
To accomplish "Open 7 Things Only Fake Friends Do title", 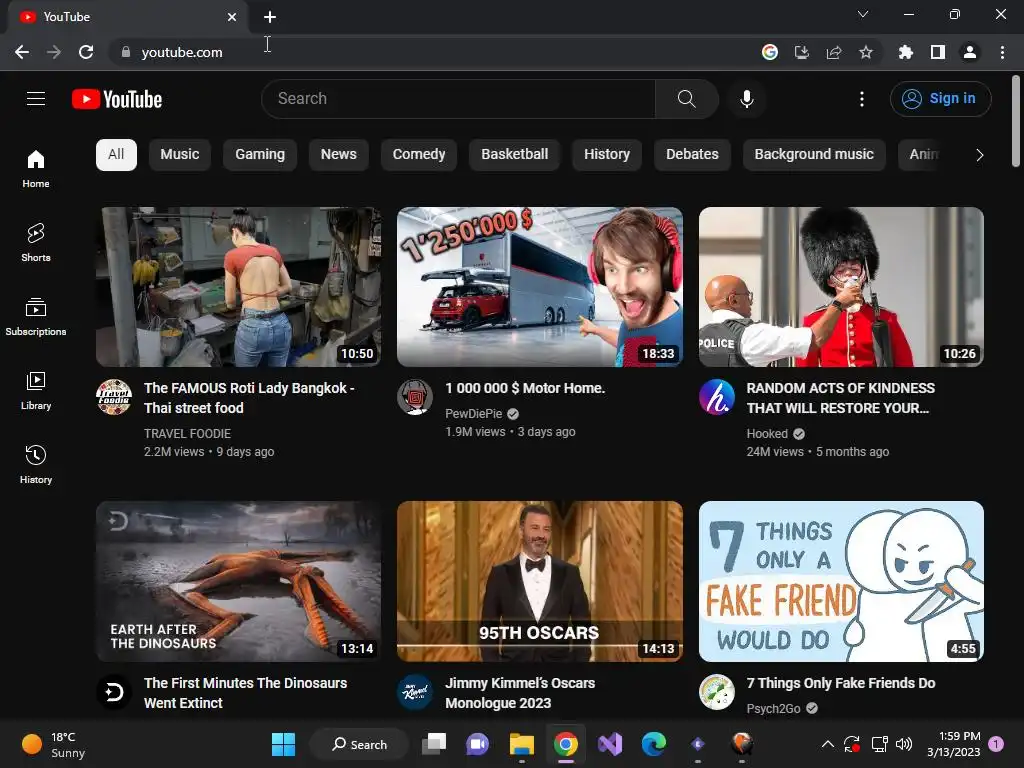I will point(840,683).
